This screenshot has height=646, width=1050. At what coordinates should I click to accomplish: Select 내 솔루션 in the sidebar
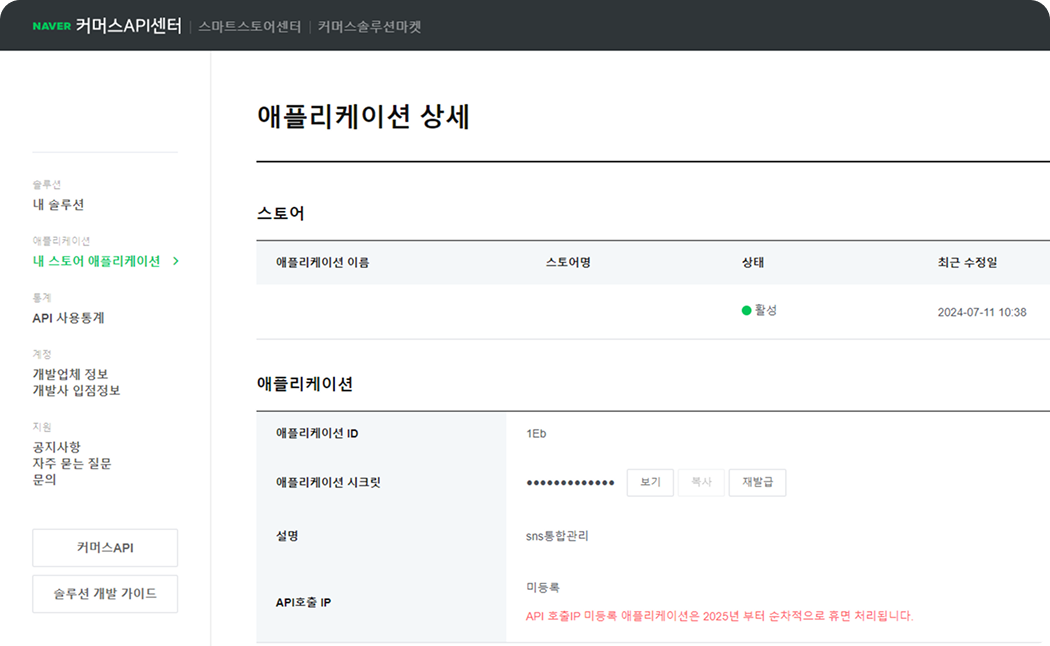pos(58,205)
